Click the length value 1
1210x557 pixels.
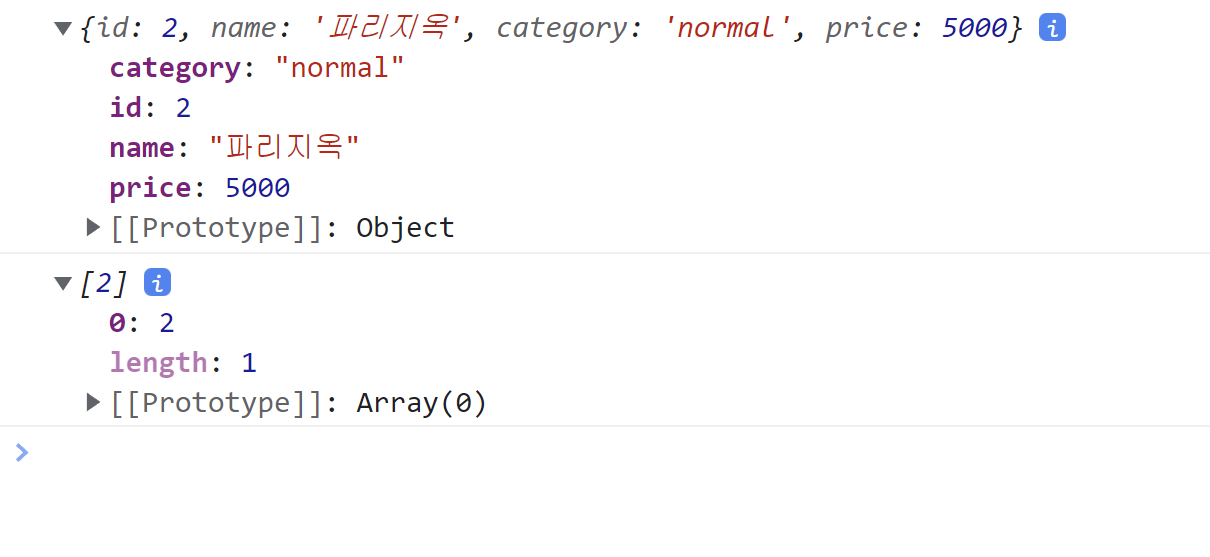pos(249,363)
